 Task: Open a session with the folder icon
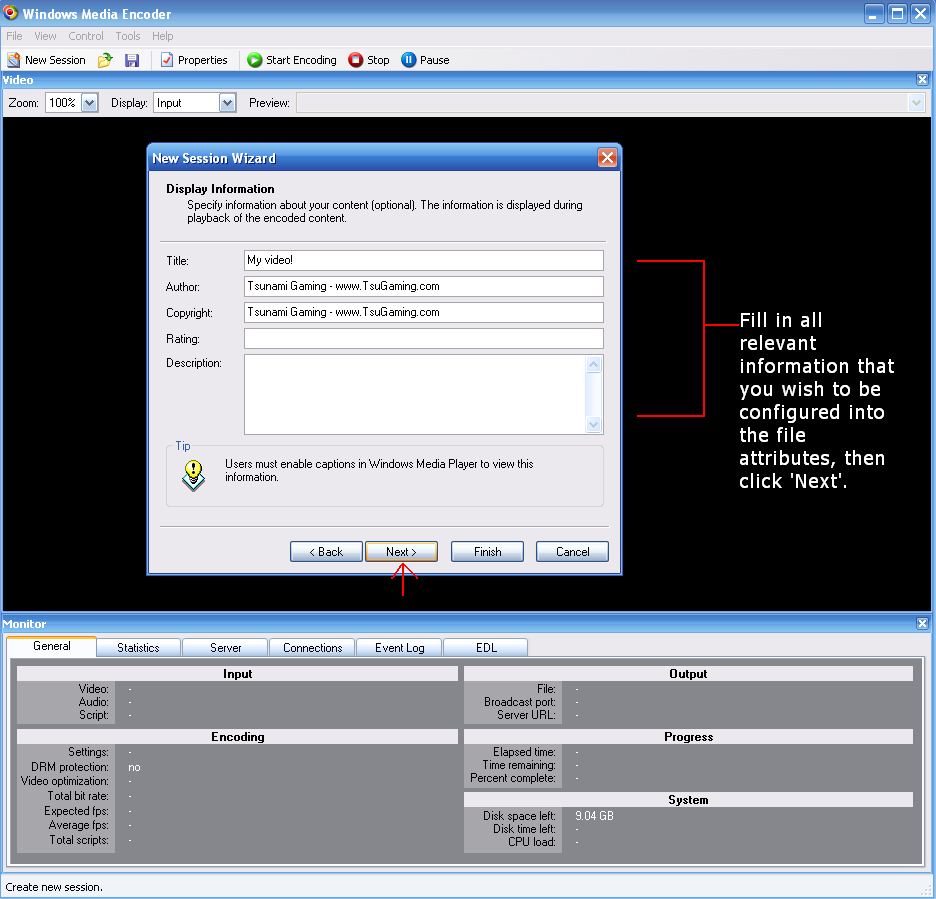click(x=105, y=60)
